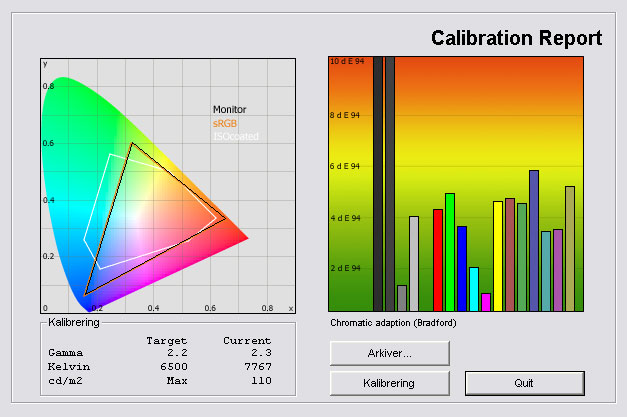Click the bright yellow chart bar
Screen dimensions: 627x417
tap(498, 256)
